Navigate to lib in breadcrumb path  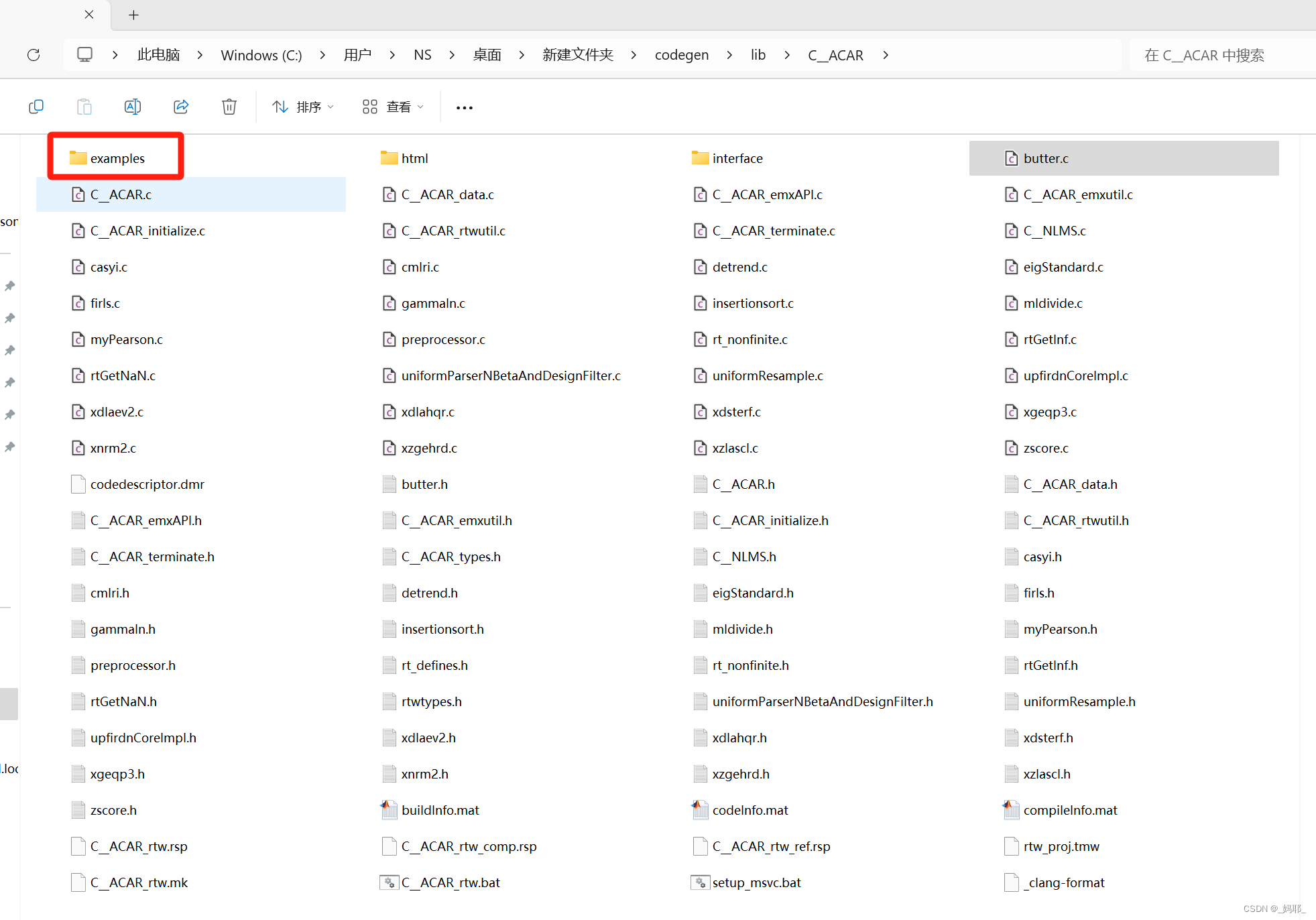click(758, 55)
